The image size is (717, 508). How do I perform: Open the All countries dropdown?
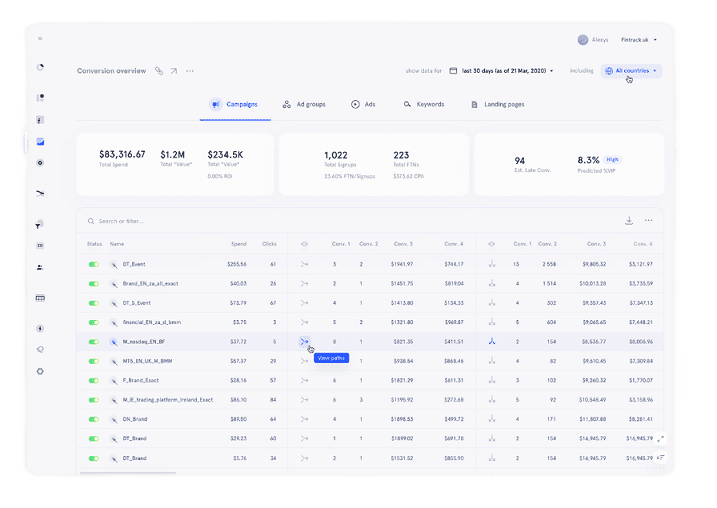click(x=631, y=71)
